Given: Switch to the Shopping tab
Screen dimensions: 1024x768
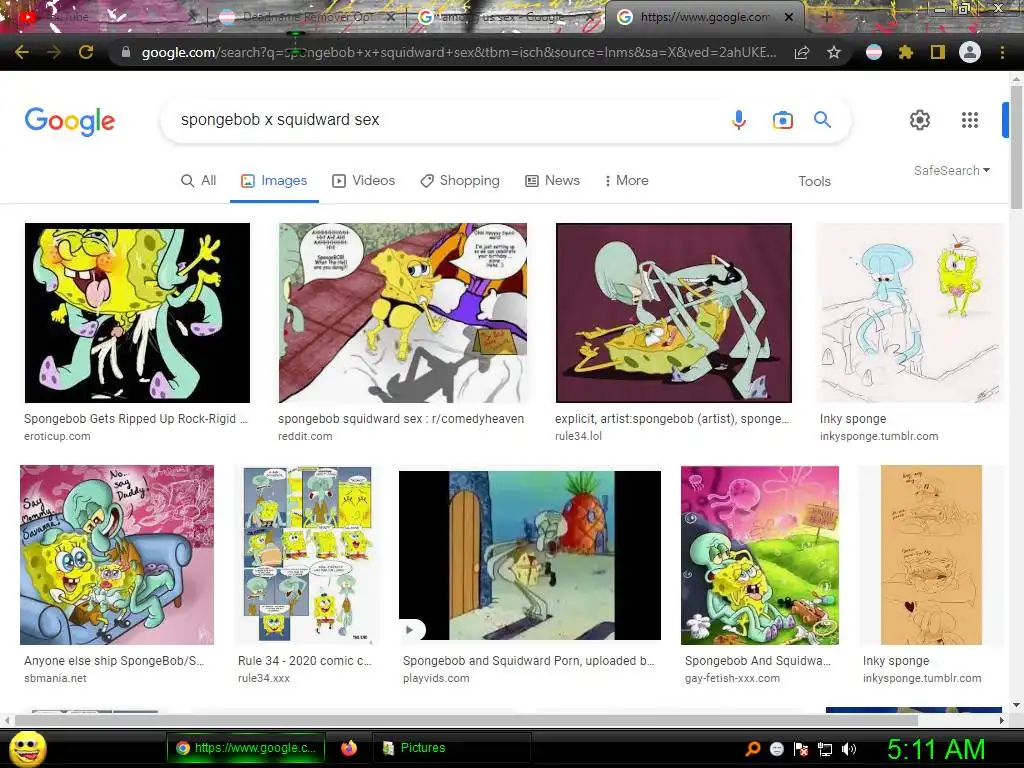Looking at the screenshot, I should pyautogui.click(x=460, y=180).
